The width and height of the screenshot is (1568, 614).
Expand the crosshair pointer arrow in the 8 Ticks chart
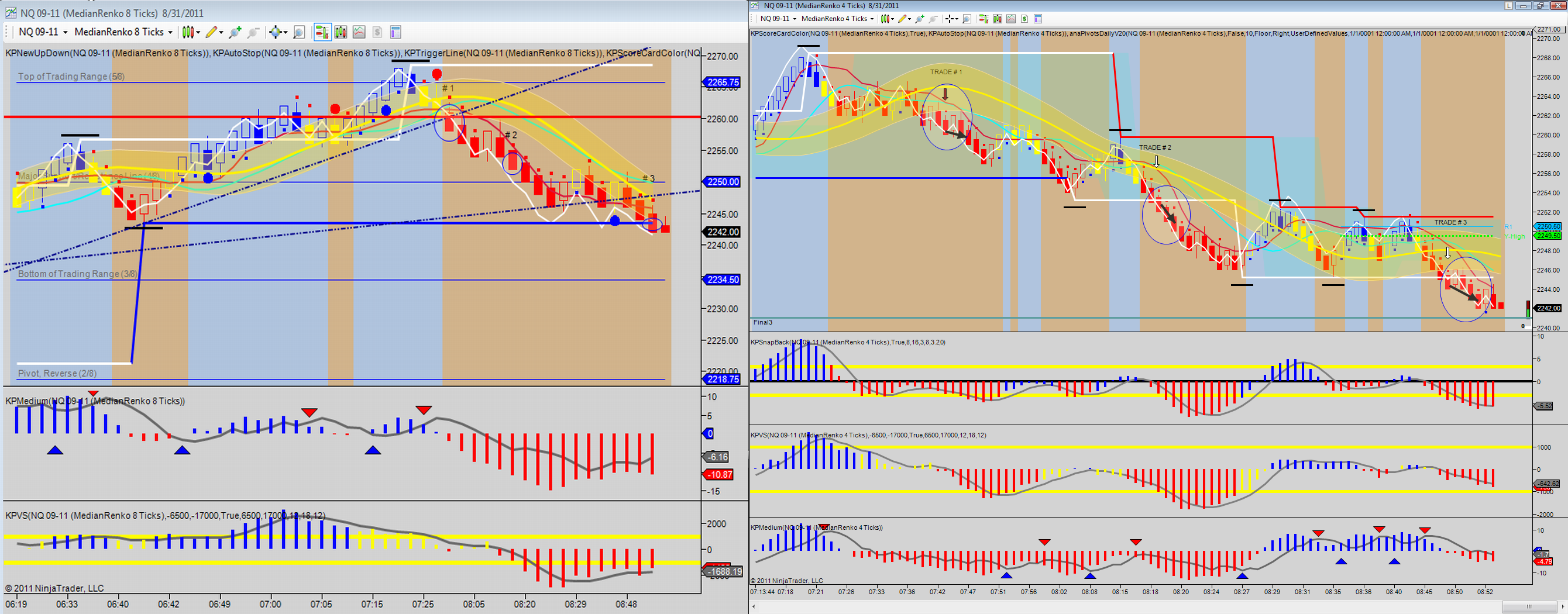coord(285,32)
